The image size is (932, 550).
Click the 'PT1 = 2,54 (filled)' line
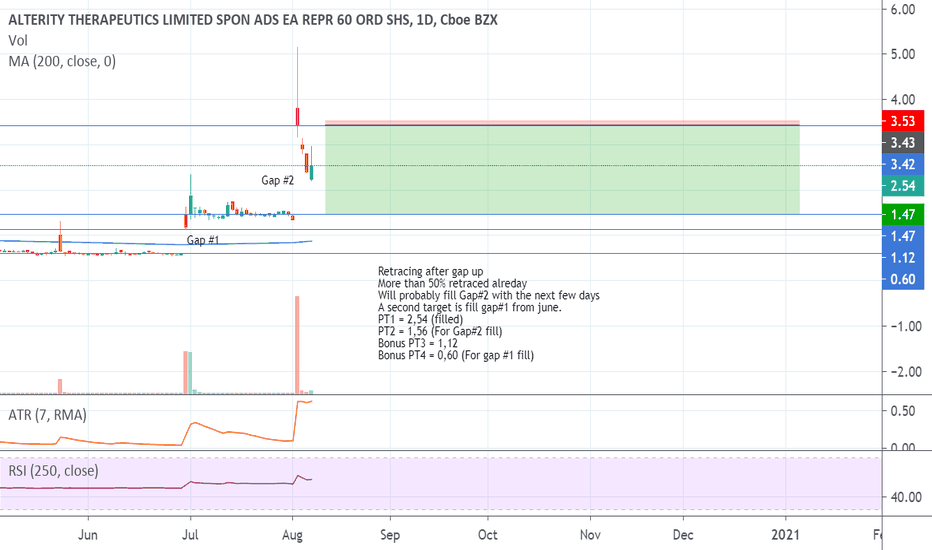pyautogui.click(x=420, y=319)
